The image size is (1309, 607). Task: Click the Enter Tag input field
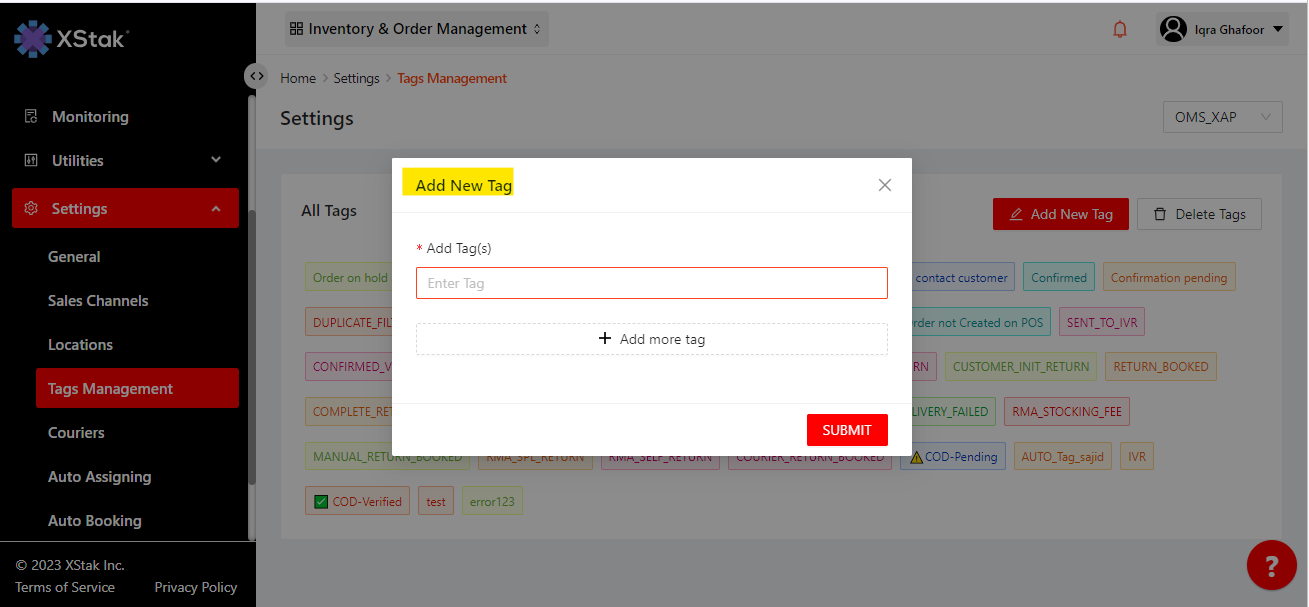click(651, 283)
